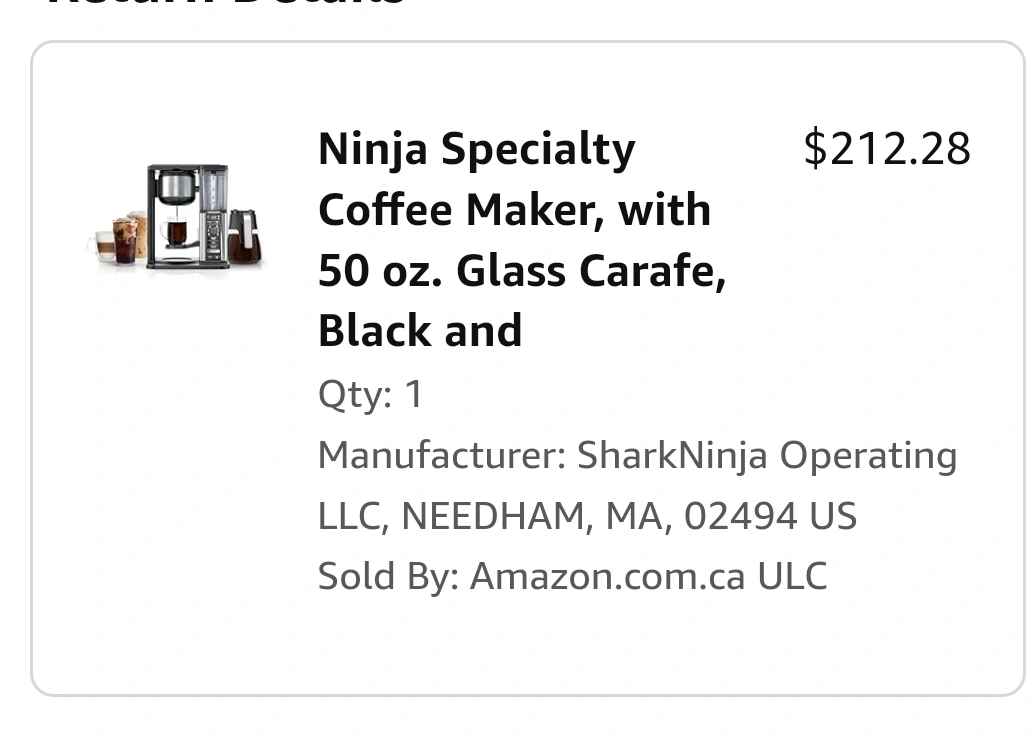
Task: Click the "Sold By:" label
Action: coord(388,577)
